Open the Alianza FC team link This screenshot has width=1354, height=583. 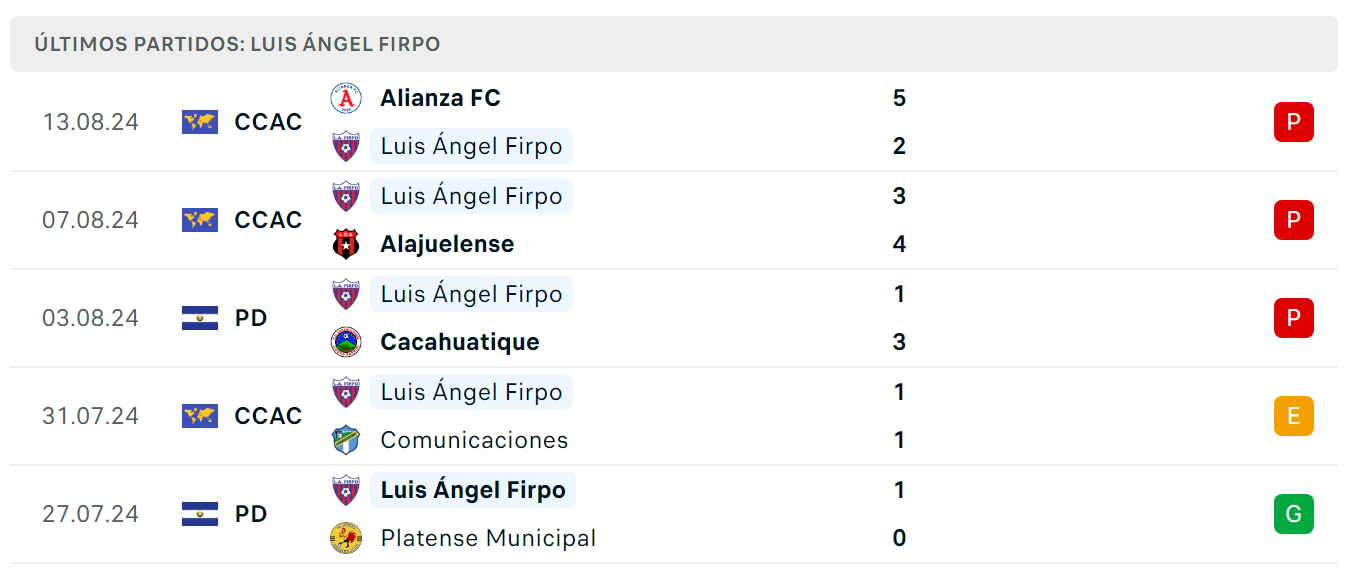[441, 98]
